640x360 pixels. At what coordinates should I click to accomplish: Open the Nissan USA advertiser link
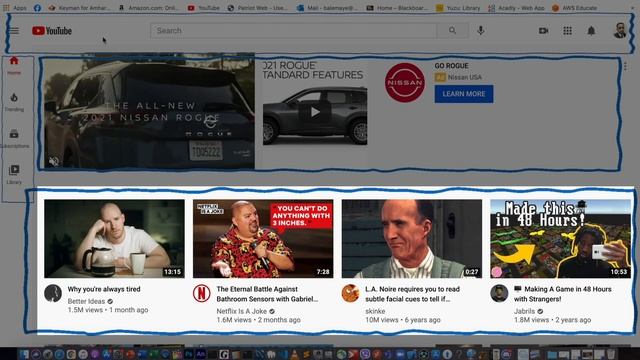[464, 77]
